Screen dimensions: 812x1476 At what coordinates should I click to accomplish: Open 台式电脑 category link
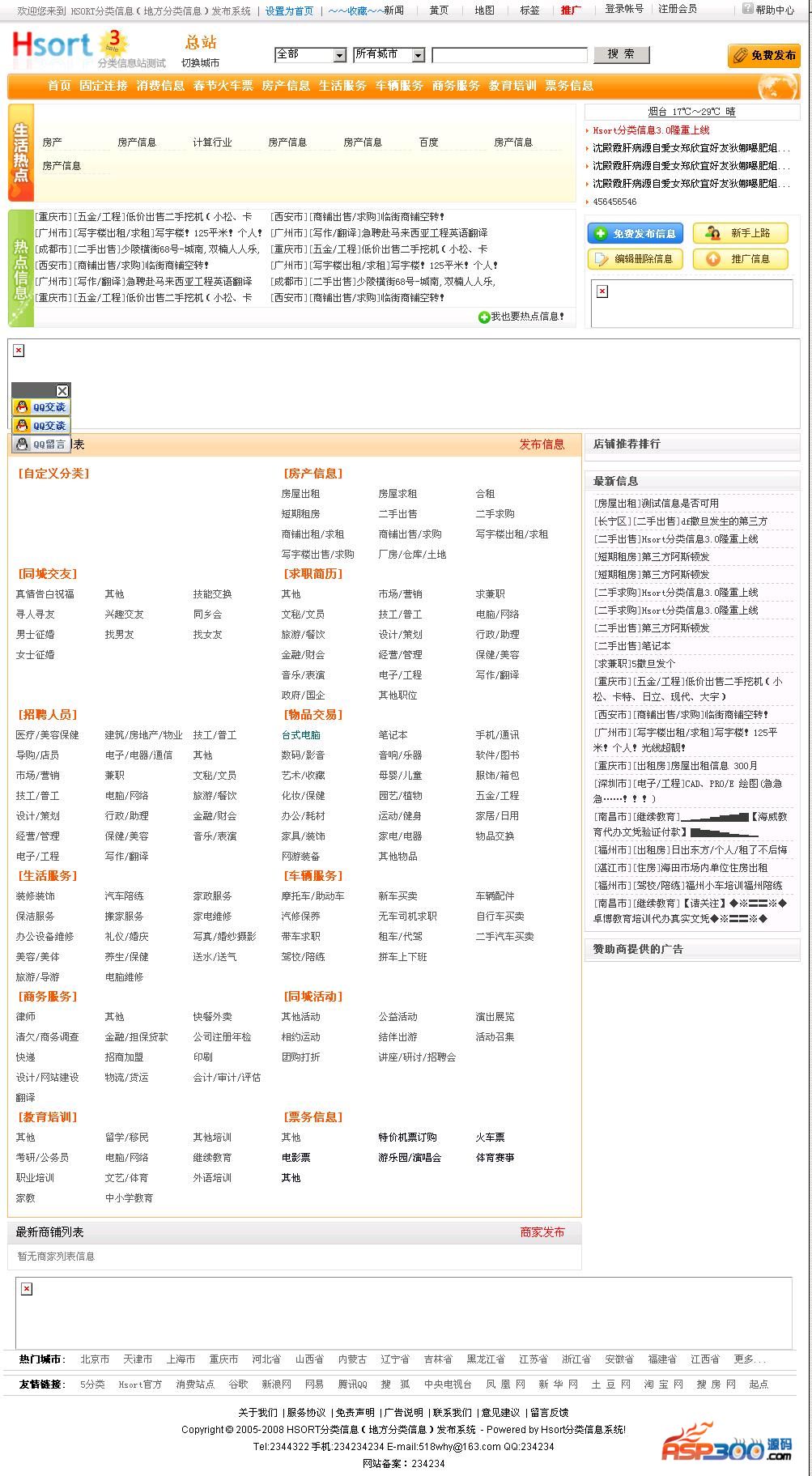click(300, 735)
